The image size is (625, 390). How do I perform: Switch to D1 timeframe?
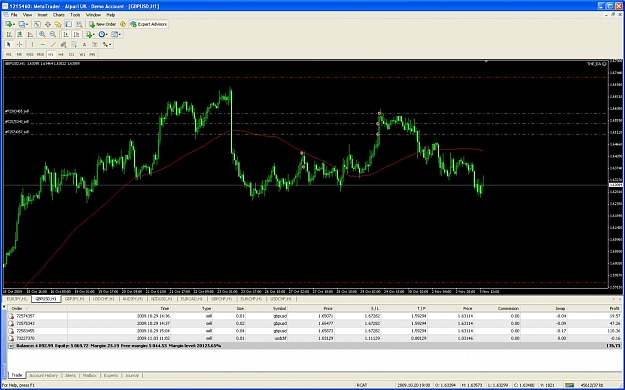[x=72, y=54]
